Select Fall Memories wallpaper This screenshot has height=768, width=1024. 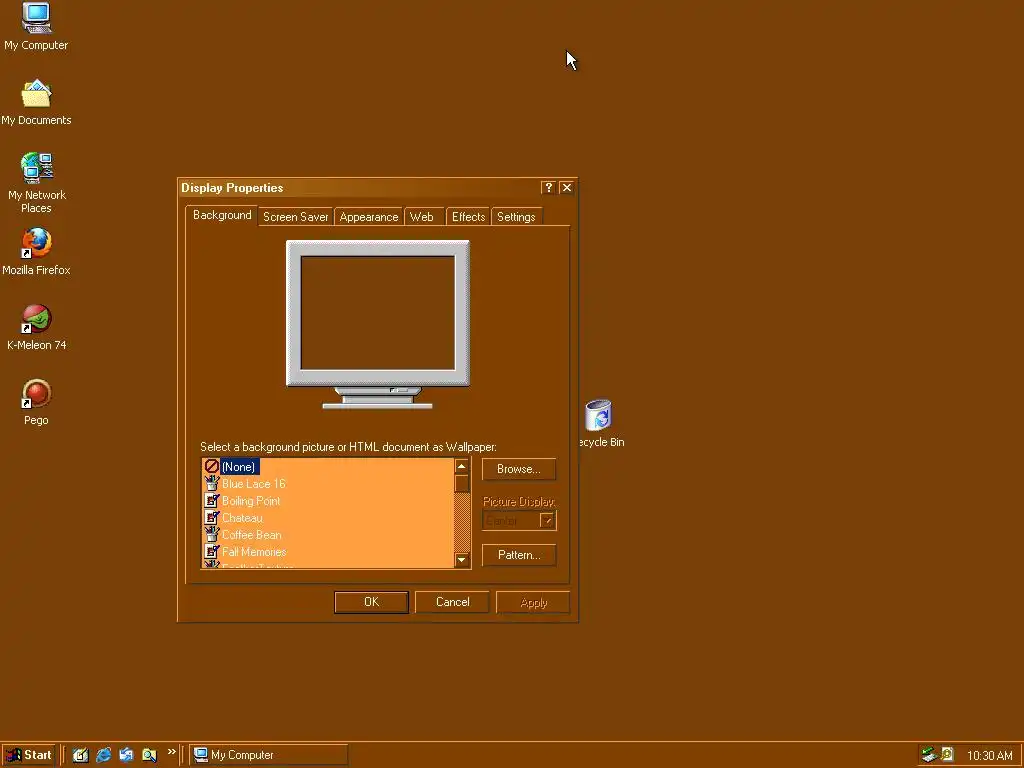pyautogui.click(x=254, y=552)
